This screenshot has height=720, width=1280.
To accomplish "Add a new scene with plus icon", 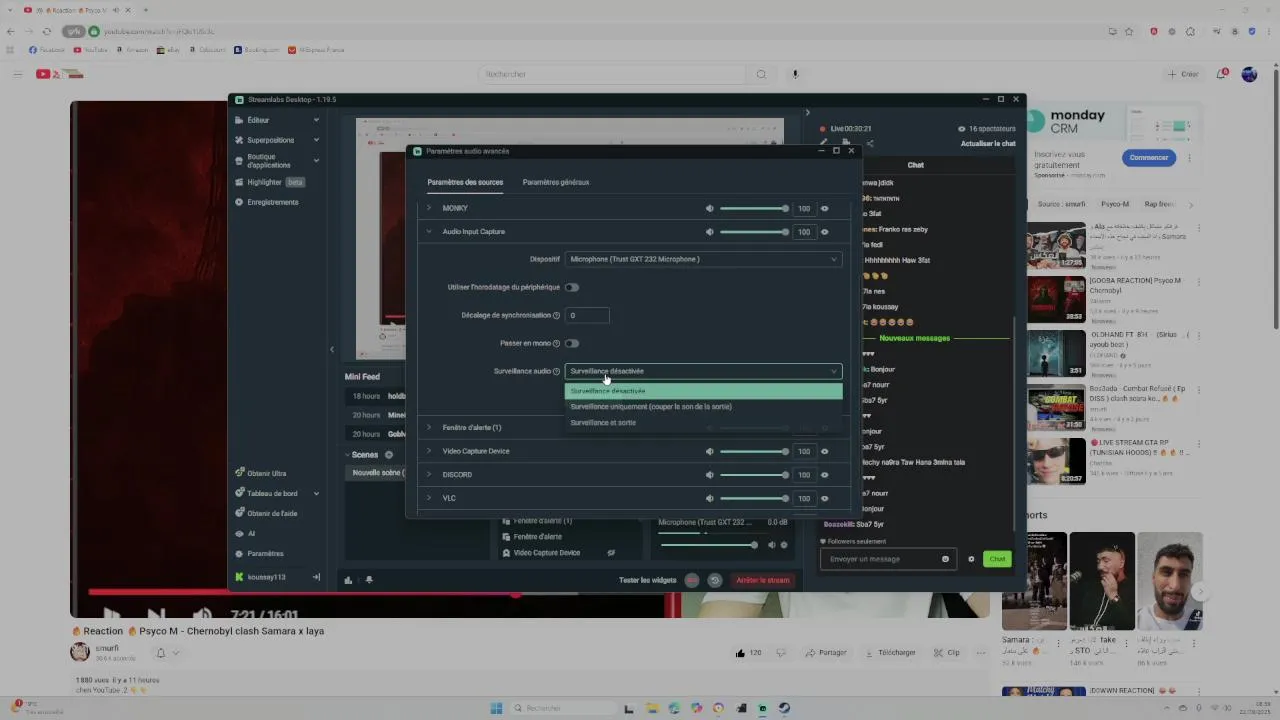I will 389,455.
